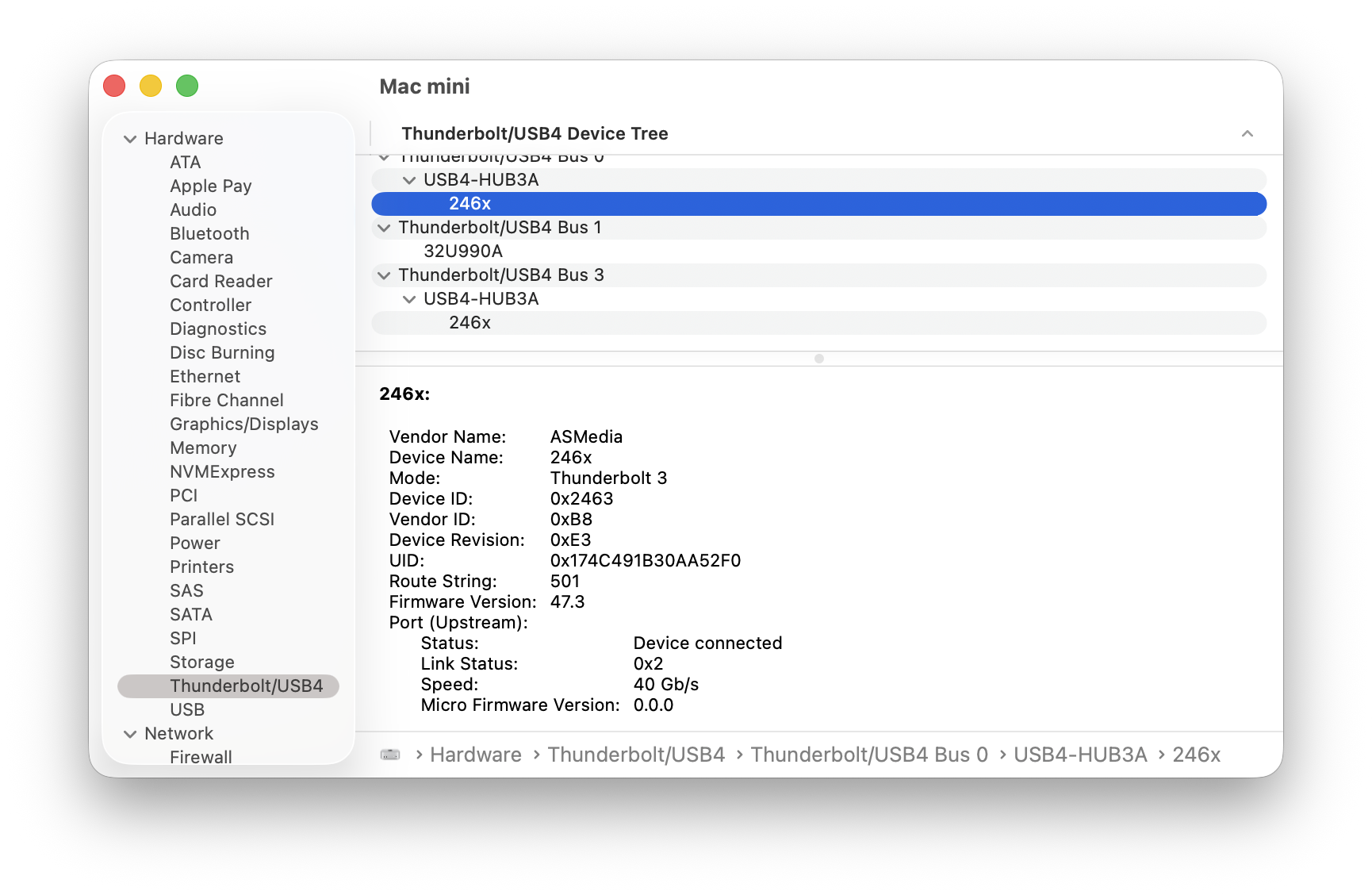Image resolution: width=1372 pixels, height=895 pixels.
Task: Select the 246x device under Bus 3
Action: click(x=469, y=323)
